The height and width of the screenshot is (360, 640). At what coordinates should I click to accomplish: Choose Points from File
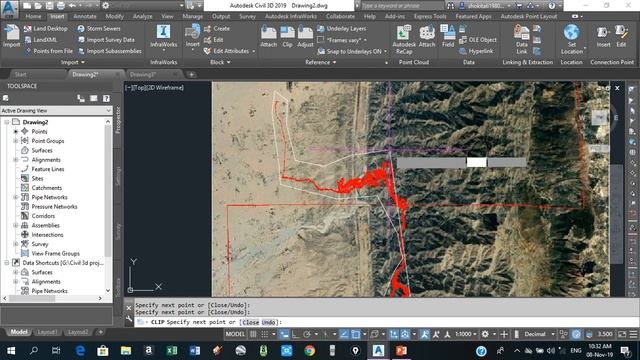click(x=49, y=51)
